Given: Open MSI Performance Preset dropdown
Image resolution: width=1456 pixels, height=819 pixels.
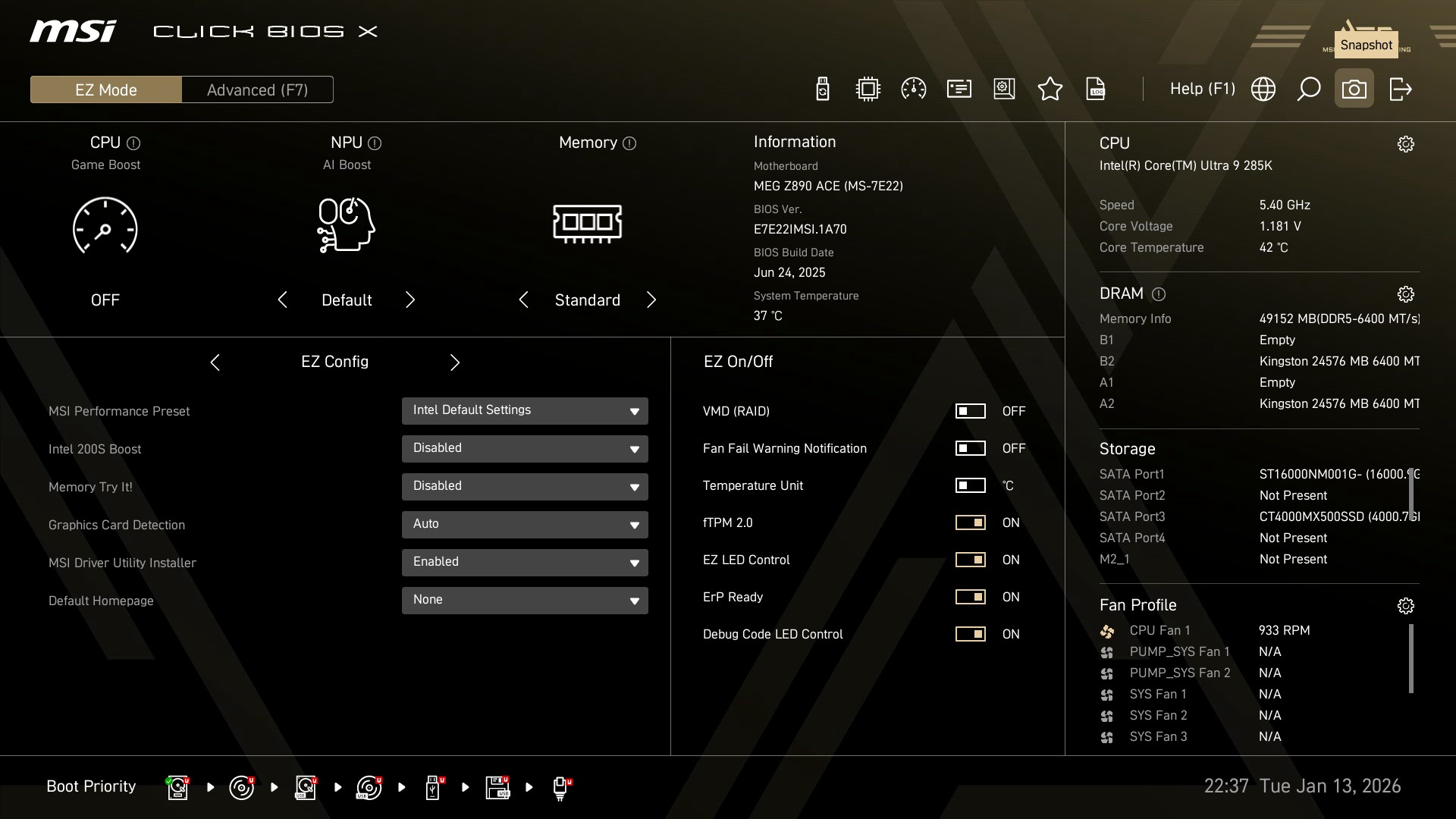Looking at the screenshot, I should coord(525,411).
